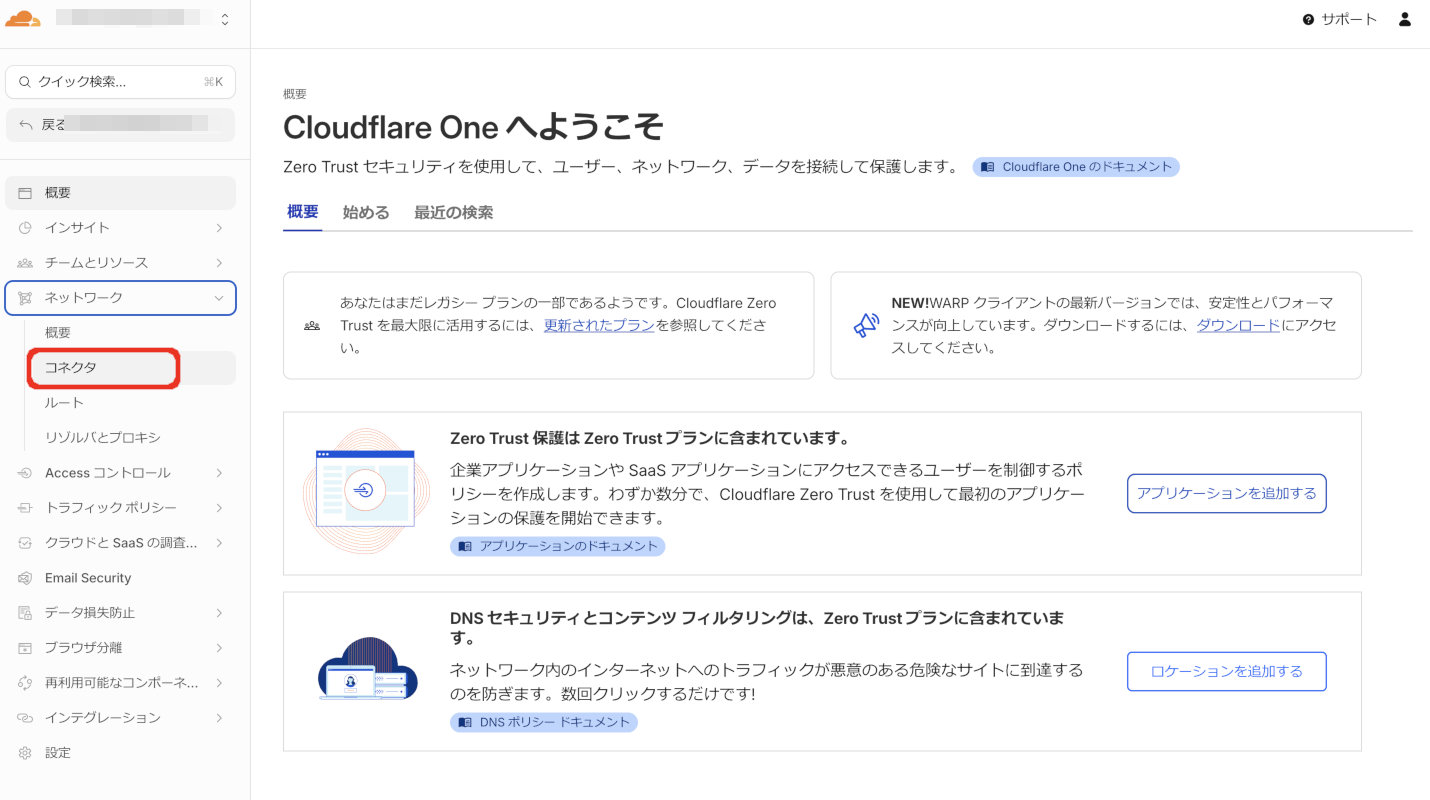Click the 設定 gear icon

coord(25,753)
